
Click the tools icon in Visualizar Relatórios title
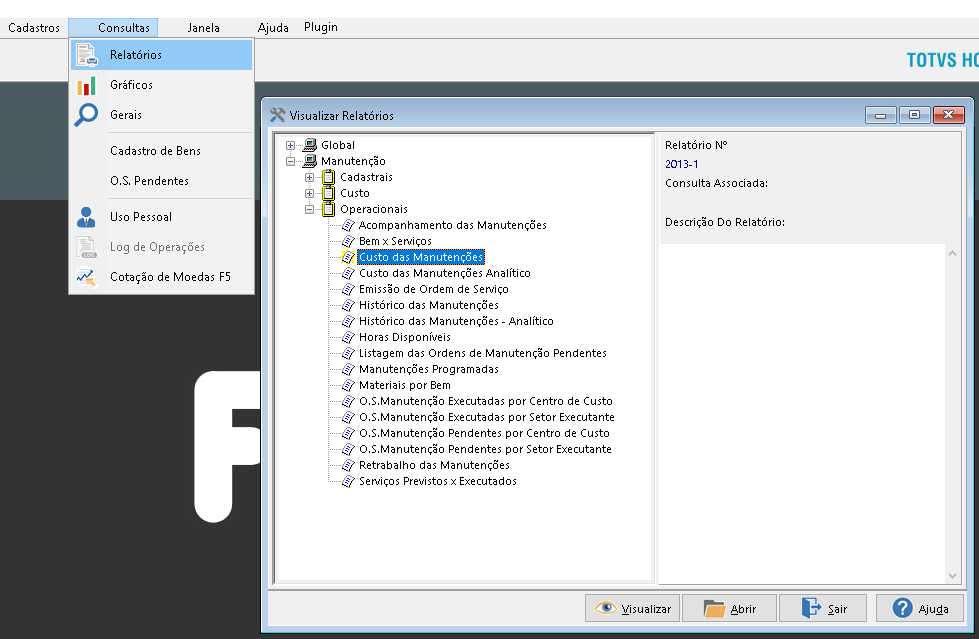tap(277, 115)
